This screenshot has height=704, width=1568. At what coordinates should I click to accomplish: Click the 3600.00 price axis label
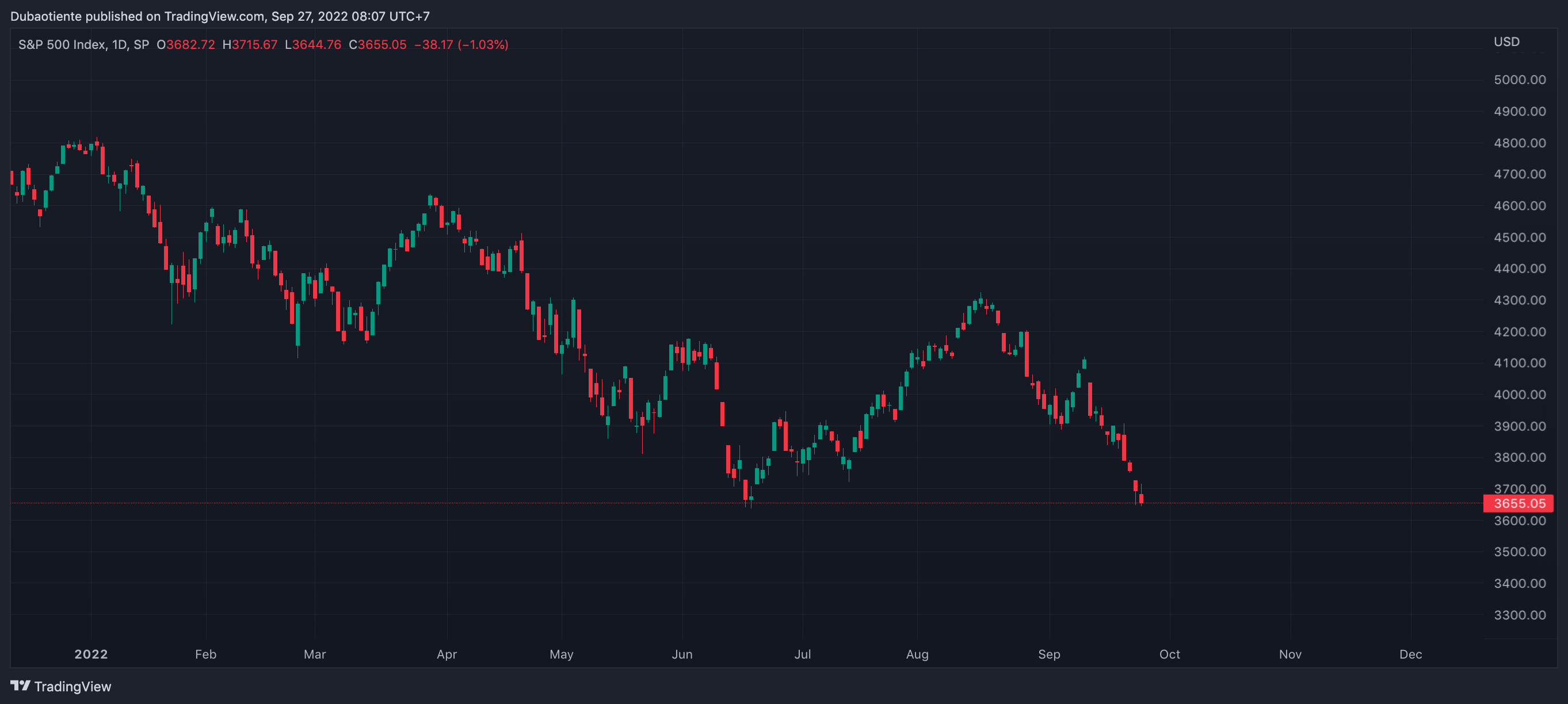(x=1519, y=521)
